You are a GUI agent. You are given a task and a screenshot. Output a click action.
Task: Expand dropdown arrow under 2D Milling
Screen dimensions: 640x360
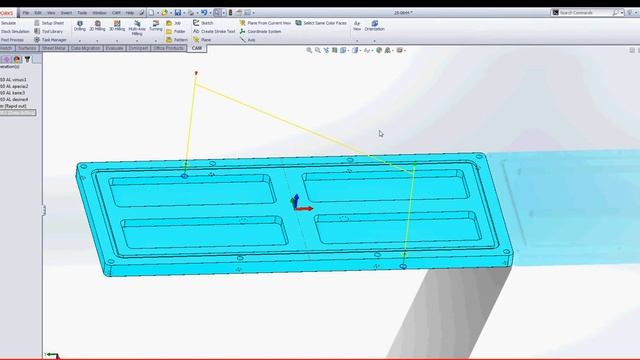97,41
